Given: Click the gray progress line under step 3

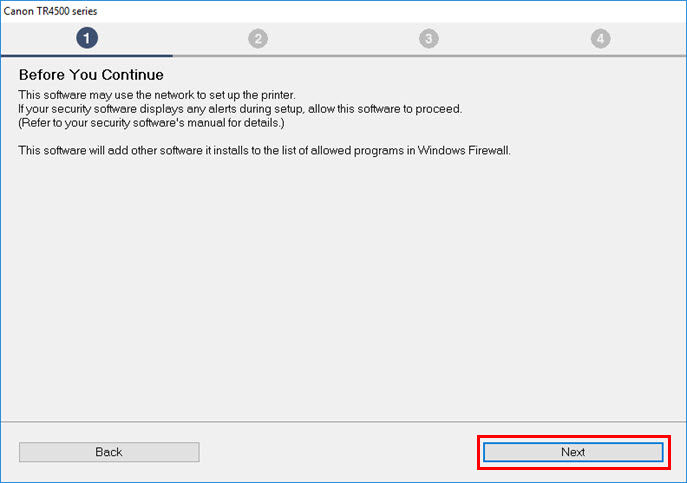Looking at the screenshot, I should click(428, 56).
